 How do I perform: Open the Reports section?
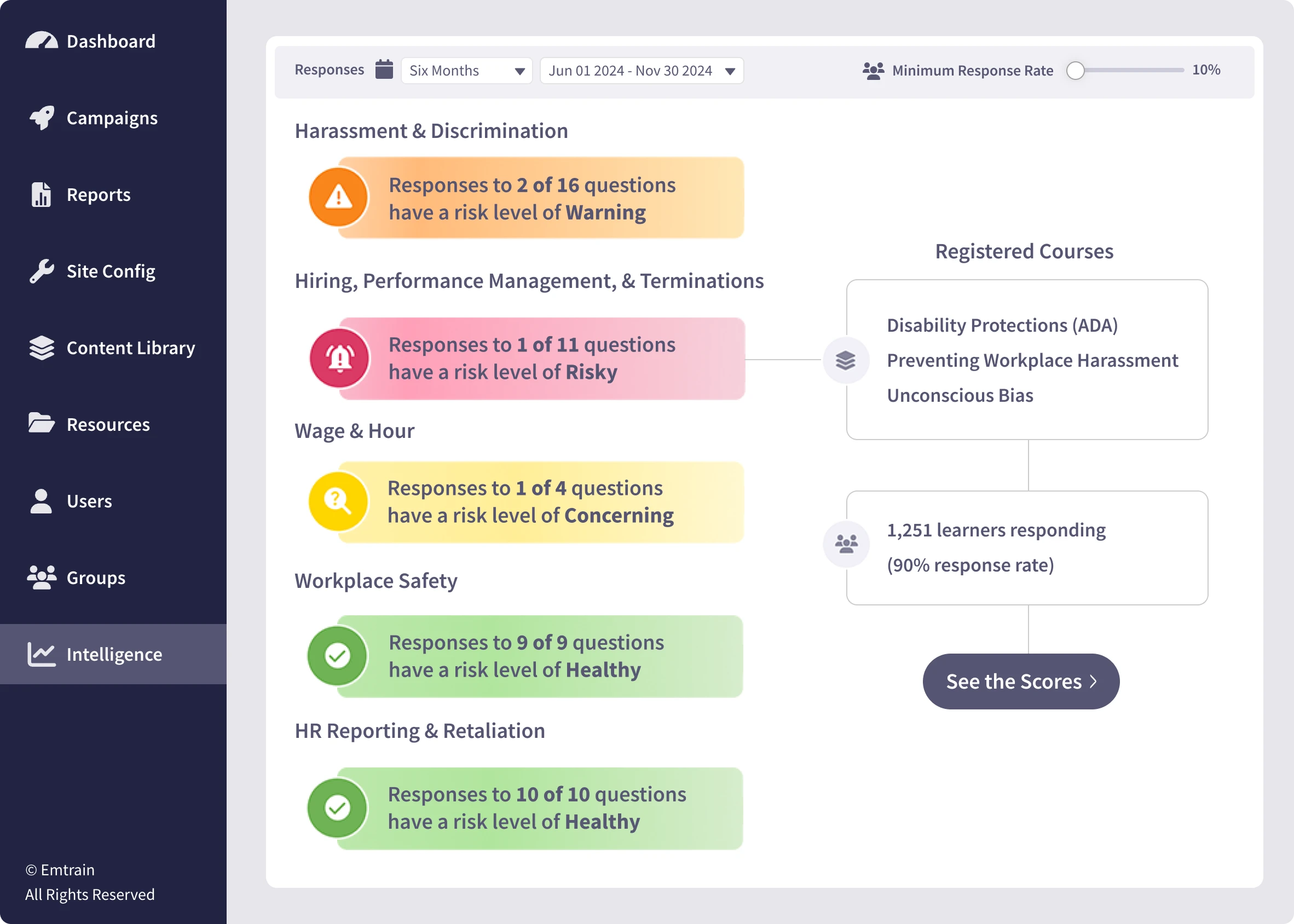pos(99,194)
